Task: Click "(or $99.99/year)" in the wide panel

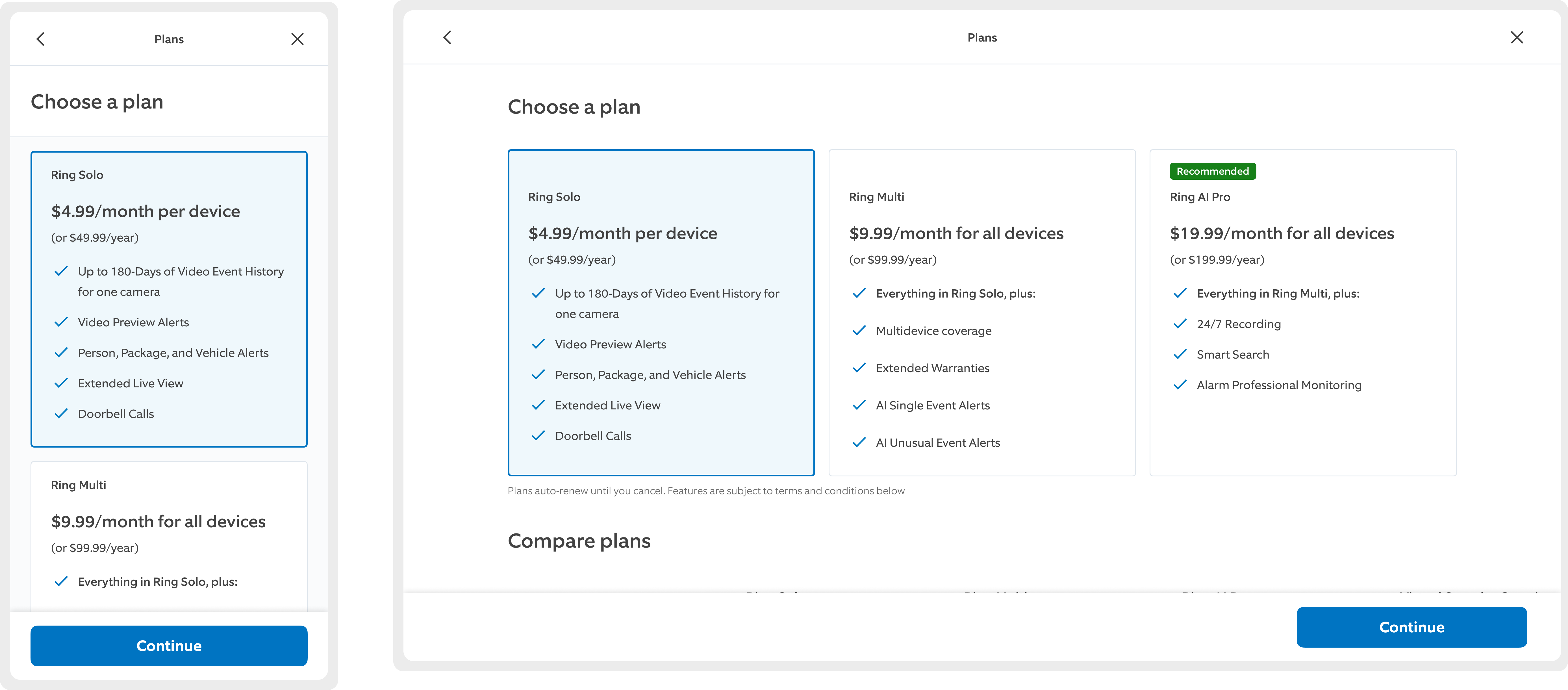Action: tap(893, 260)
